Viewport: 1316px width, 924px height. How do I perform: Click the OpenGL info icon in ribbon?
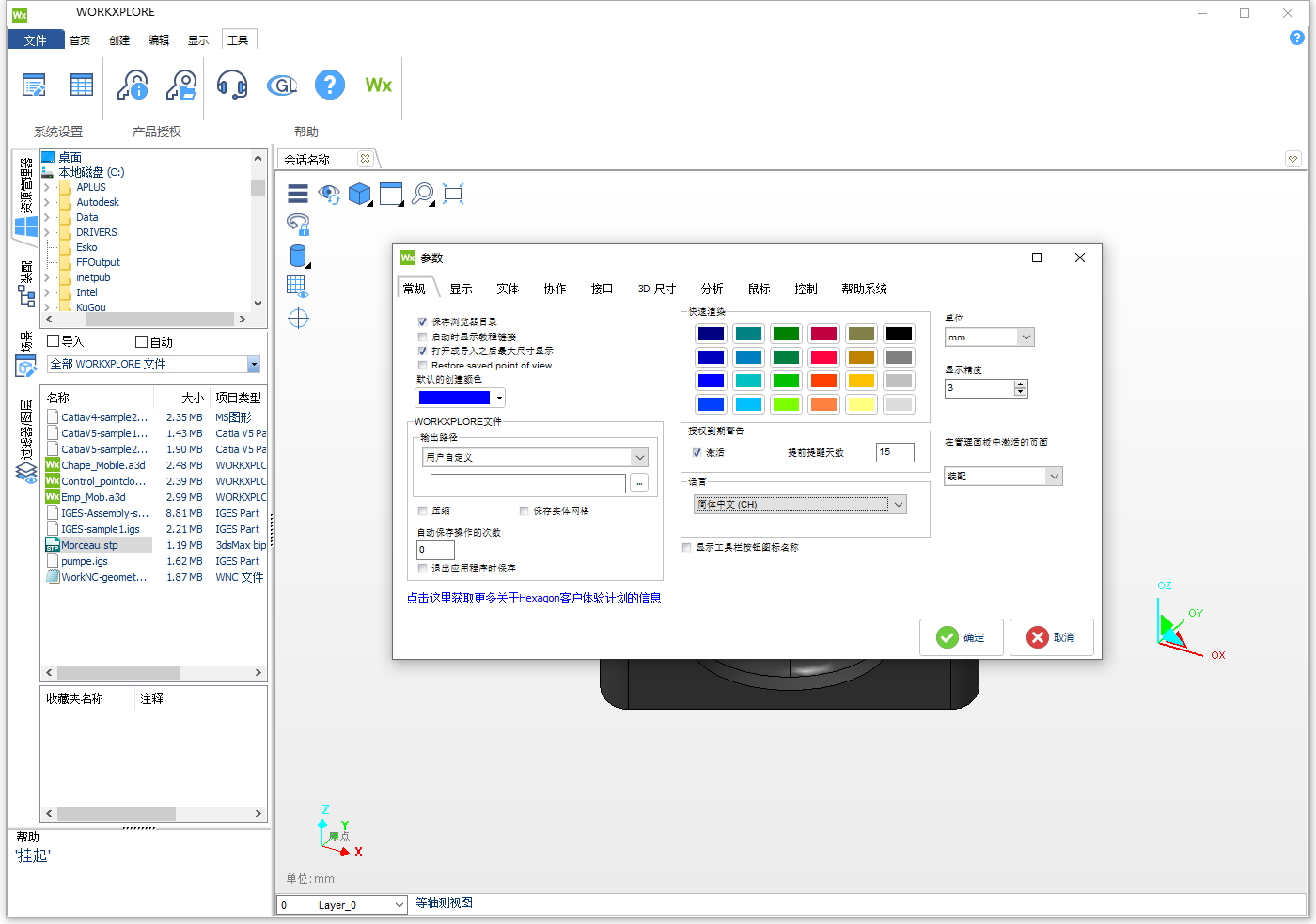pyautogui.click(x=282, y=86)
